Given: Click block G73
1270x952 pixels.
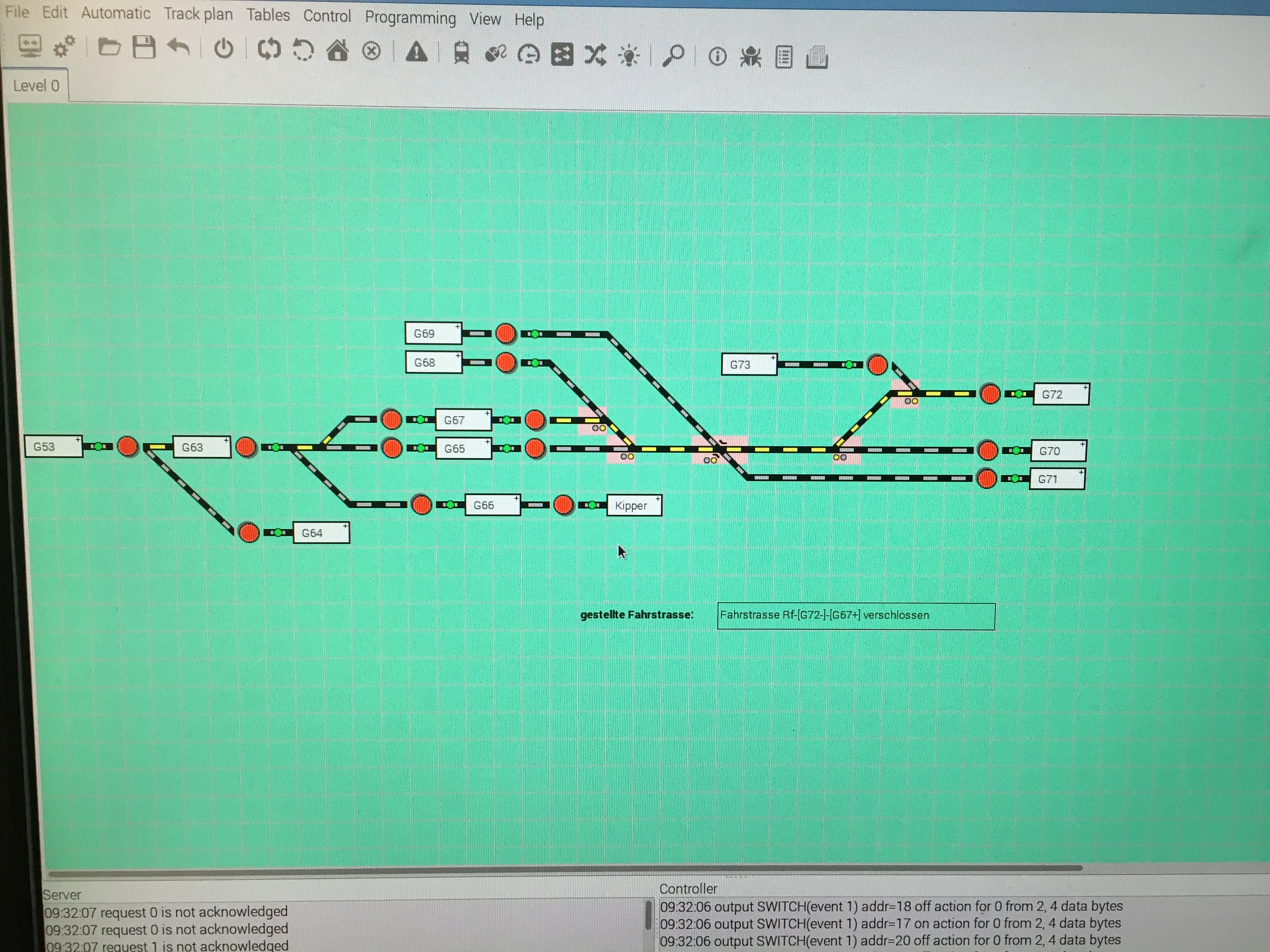Looking at the screenshot, I should 749,364.
